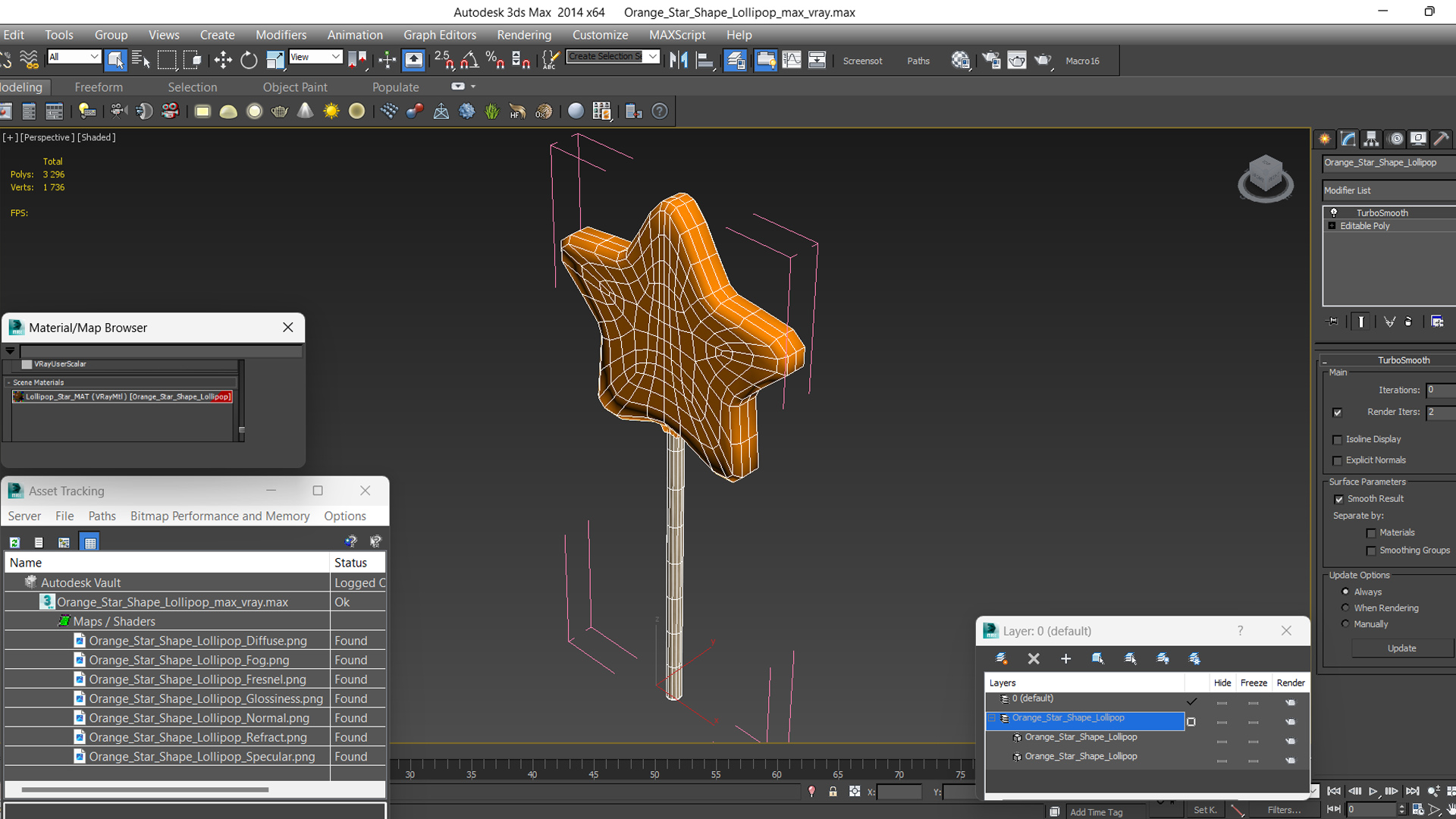Viewport: 1456px width, 819px height.
Task: Enable Separate by Materials checkbox
Action: coord(1371,533)
